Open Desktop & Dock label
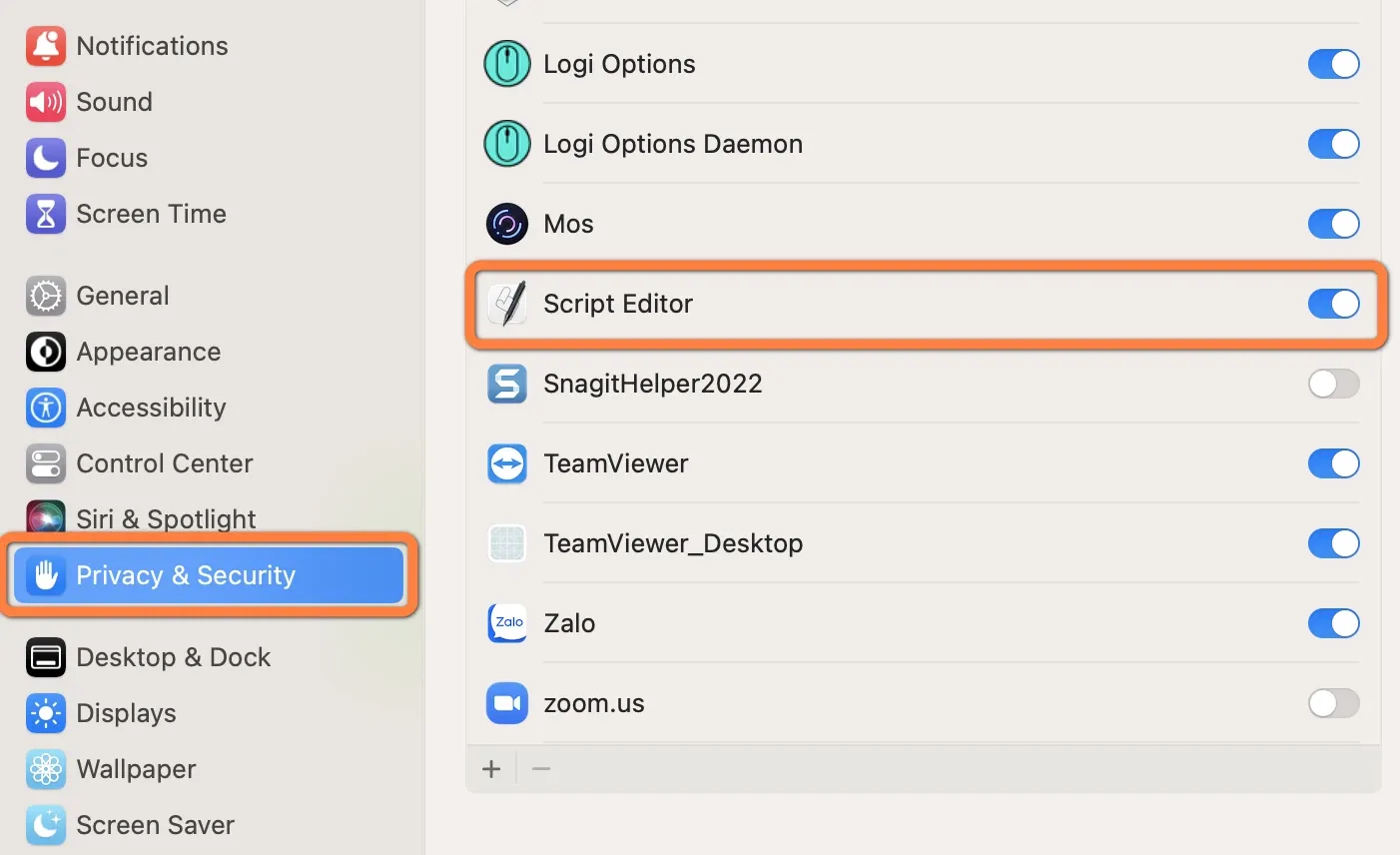The image size is (1400, 855). [x=174, y=657]
